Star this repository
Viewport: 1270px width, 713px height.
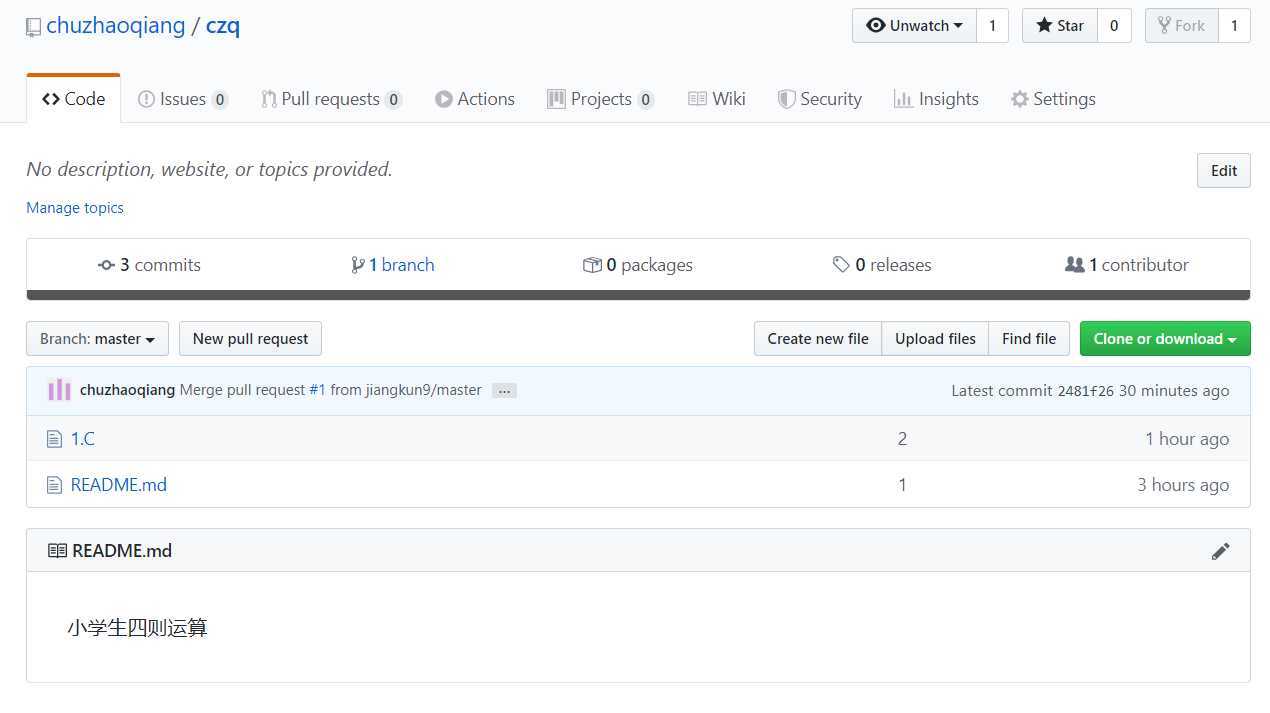1060,26
